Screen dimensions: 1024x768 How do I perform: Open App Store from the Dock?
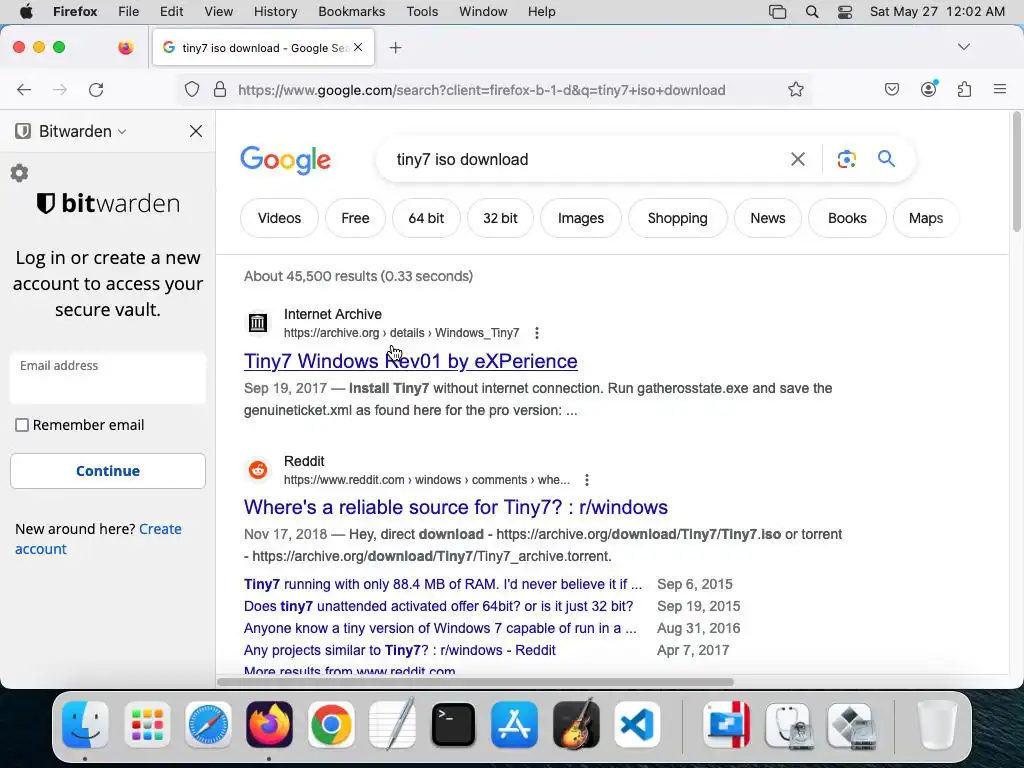click(515, 725)
